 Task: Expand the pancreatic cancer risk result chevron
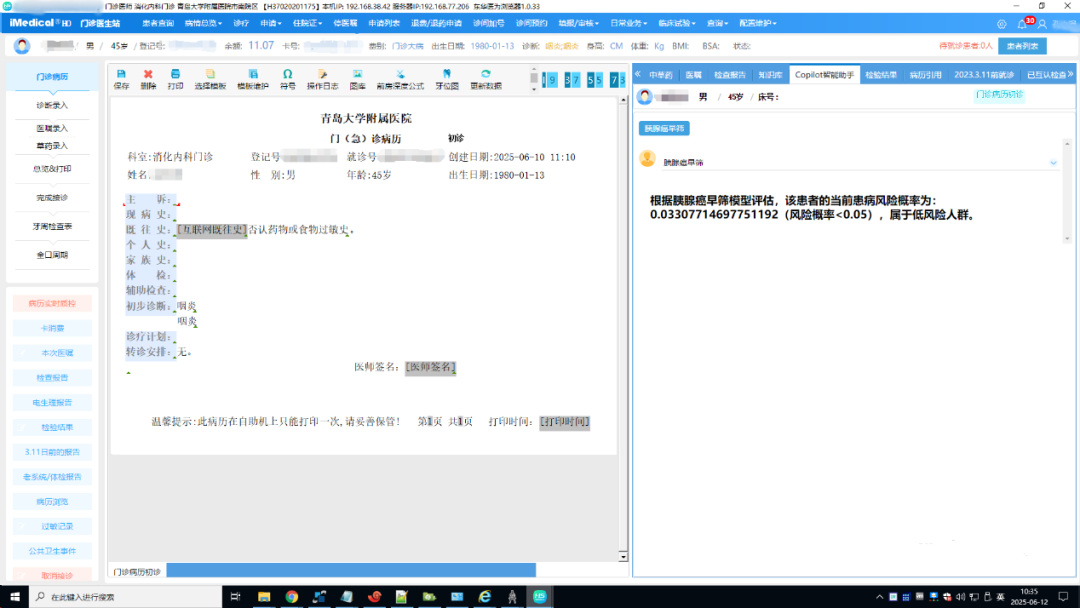pyautogui.click(x=1053, y=161)
